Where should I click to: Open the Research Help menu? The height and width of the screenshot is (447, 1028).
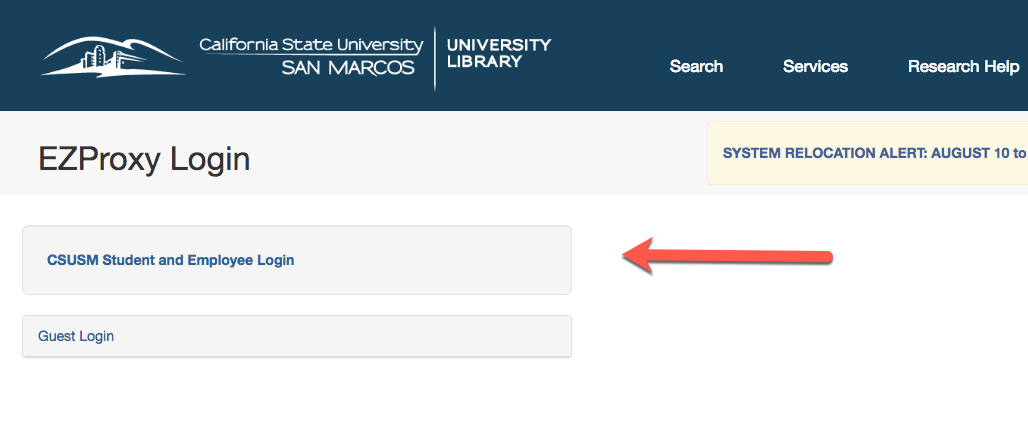963,66
